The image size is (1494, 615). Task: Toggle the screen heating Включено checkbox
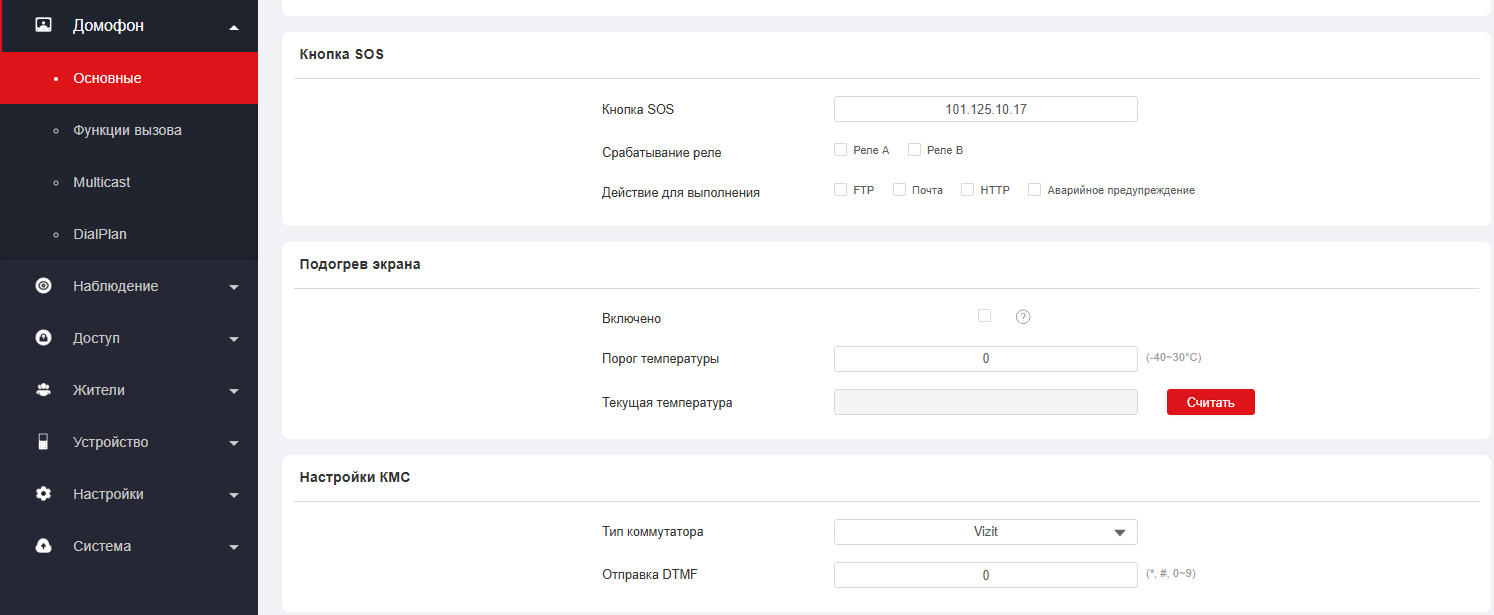984,316
